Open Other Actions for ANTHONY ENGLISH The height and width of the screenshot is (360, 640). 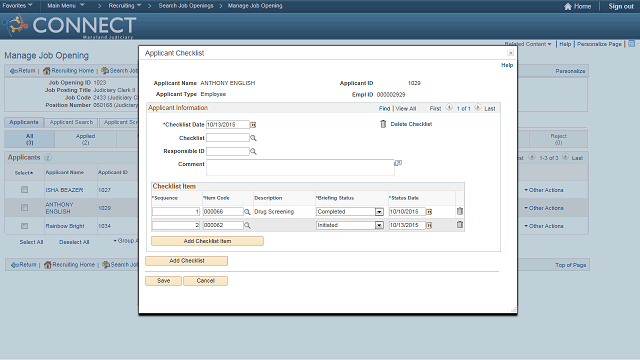544,208
